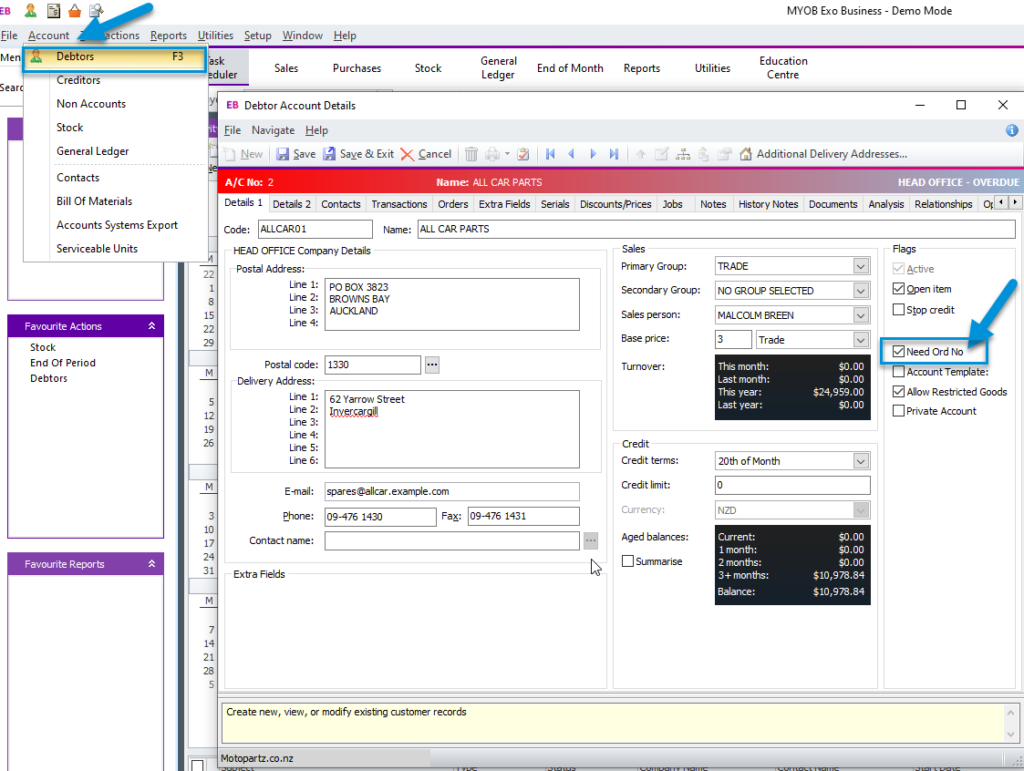Check the Summarise aged balances box
This screenshot has width=1024, height=771.
click(x=628, y=561)
